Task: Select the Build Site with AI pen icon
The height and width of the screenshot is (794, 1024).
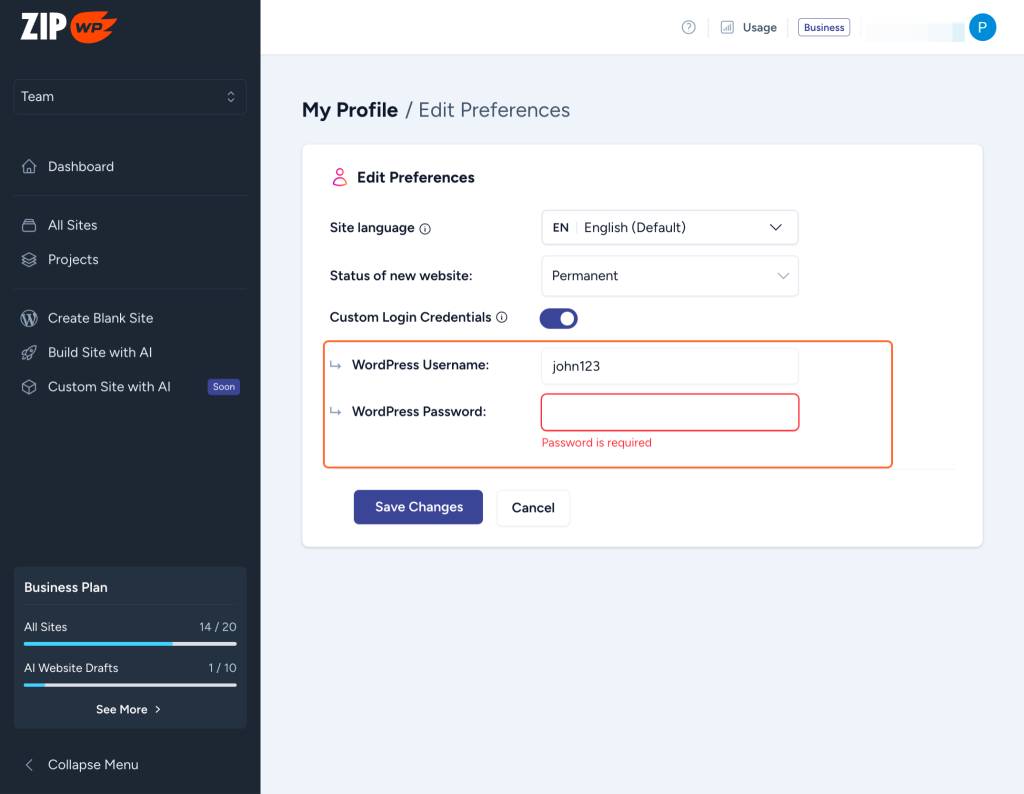Action: coord(30,352)
